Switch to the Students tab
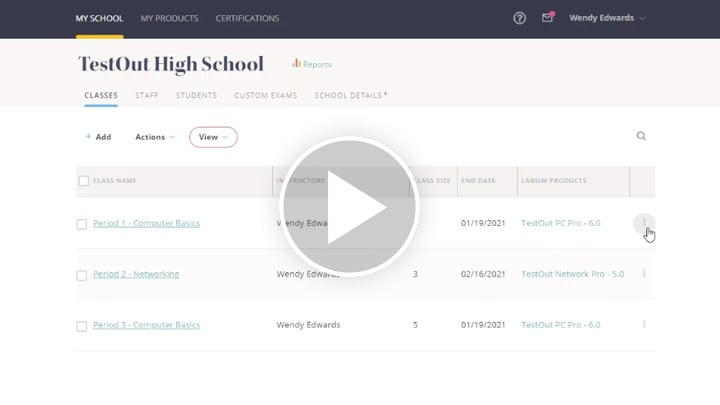Image resolution: width=720 pixels, height=405 pixels. tap(196, 95)
